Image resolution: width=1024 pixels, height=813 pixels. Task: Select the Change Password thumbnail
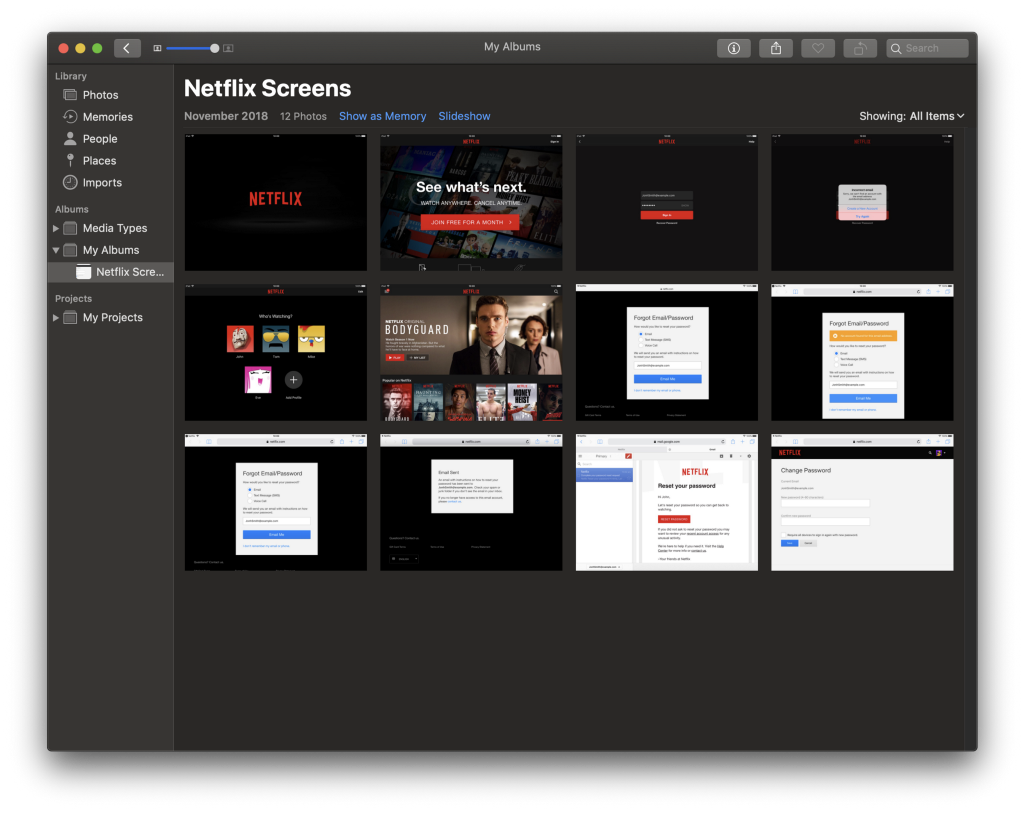[x=862, y=503]
